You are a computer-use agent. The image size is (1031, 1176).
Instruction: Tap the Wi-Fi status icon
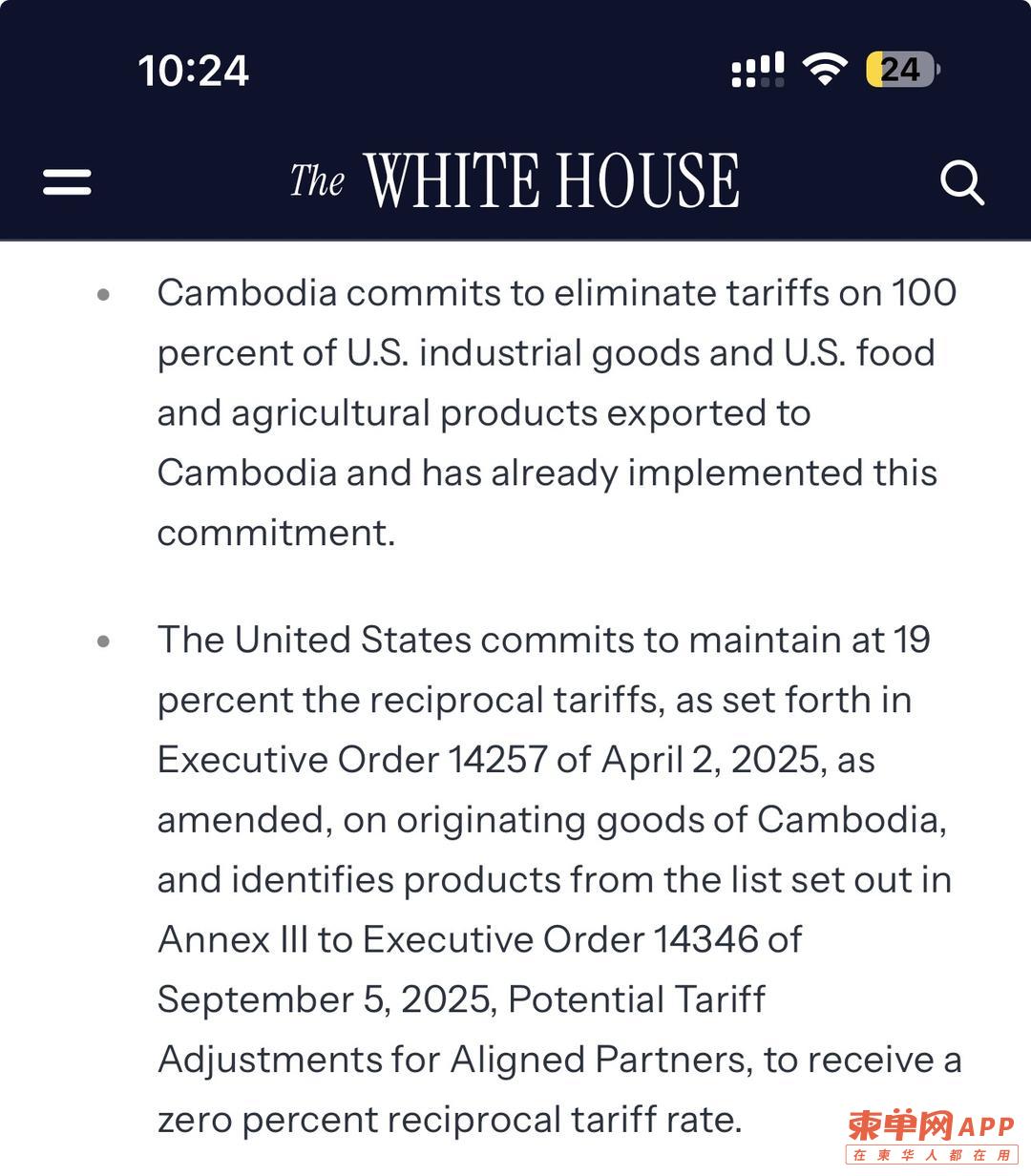tap(825, 69)
